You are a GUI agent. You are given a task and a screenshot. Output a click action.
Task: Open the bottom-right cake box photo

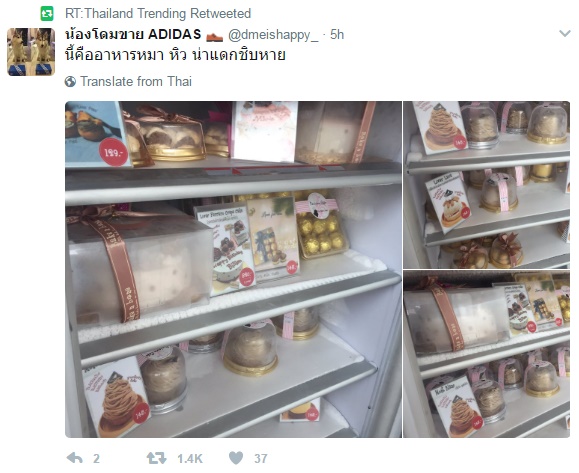[486, 354]
